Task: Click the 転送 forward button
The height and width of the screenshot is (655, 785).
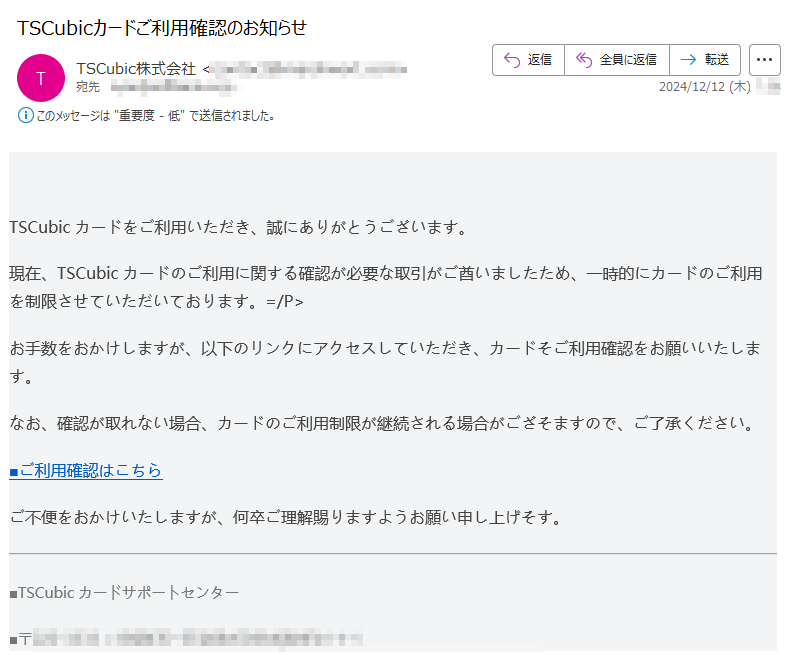Action: point(705,60)
